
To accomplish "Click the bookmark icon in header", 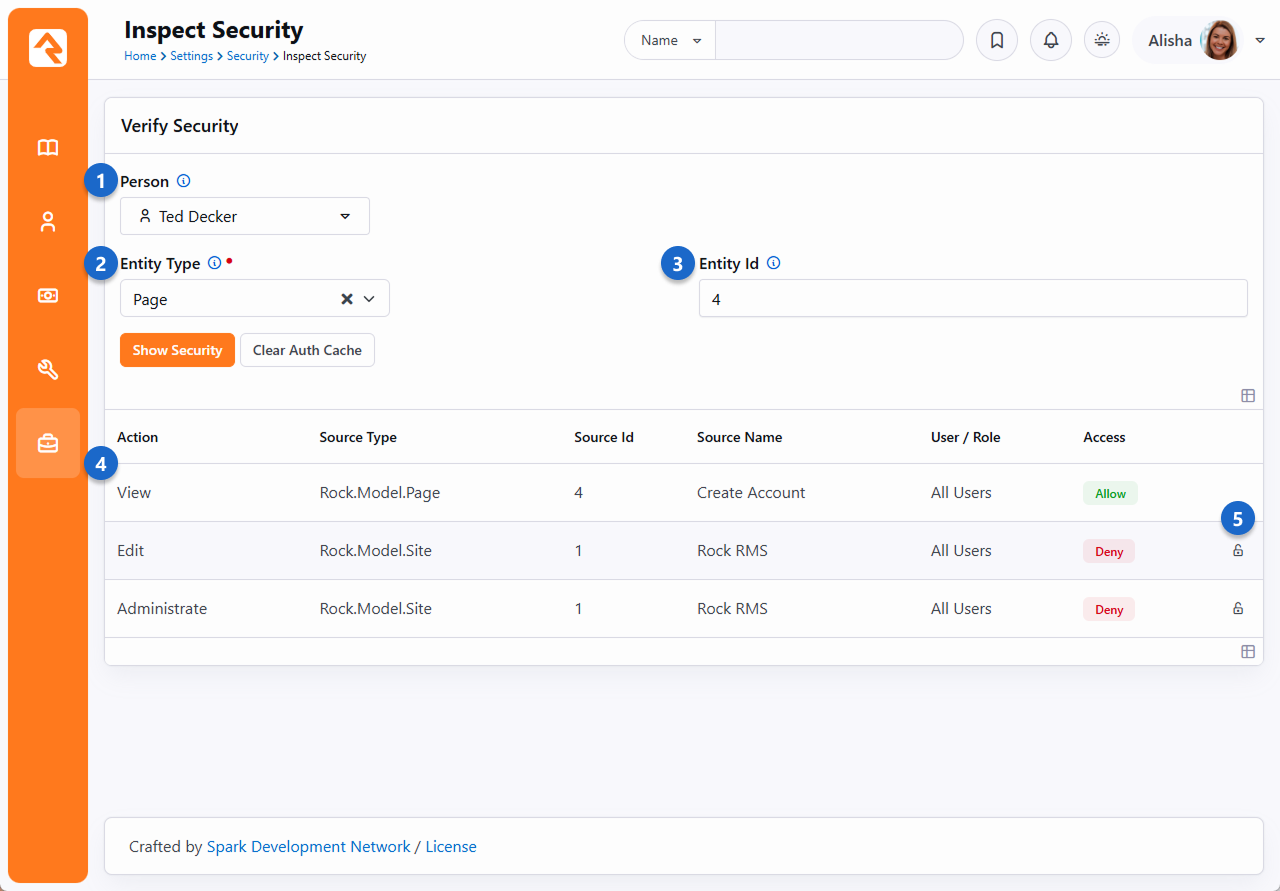I will (996, 41).
